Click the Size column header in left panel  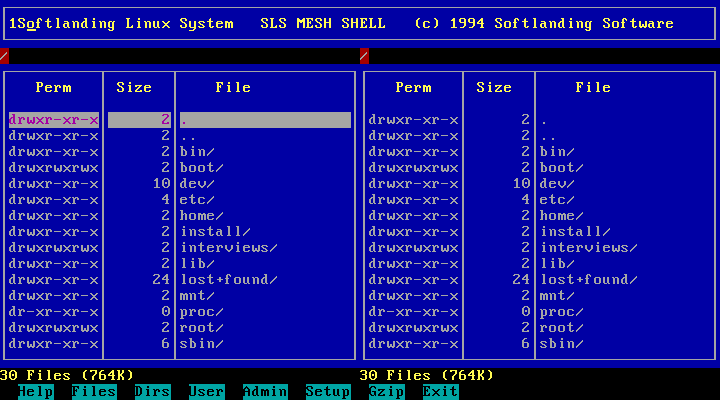(134, 88)
